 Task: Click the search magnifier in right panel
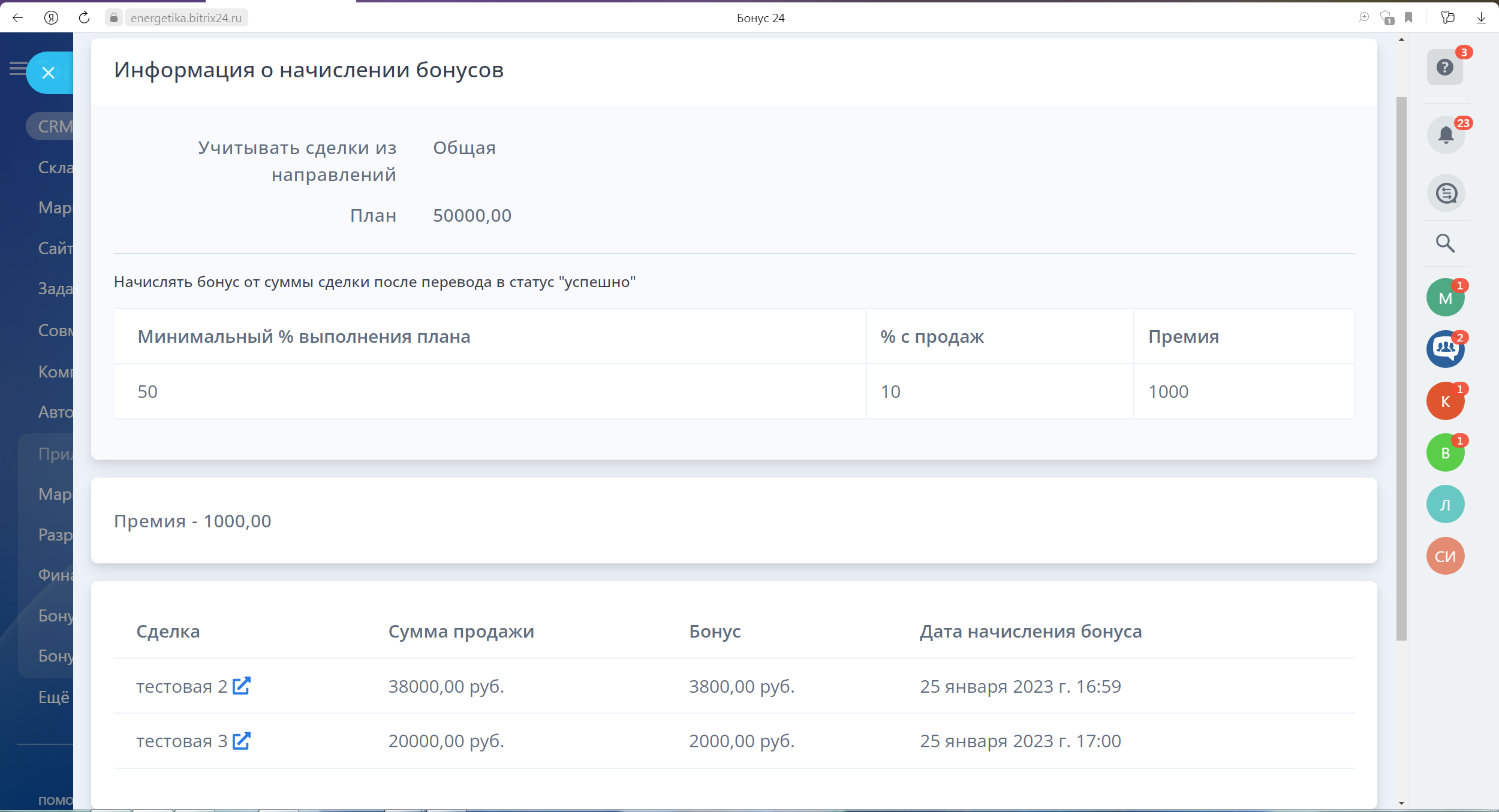tap(1445, 243)
